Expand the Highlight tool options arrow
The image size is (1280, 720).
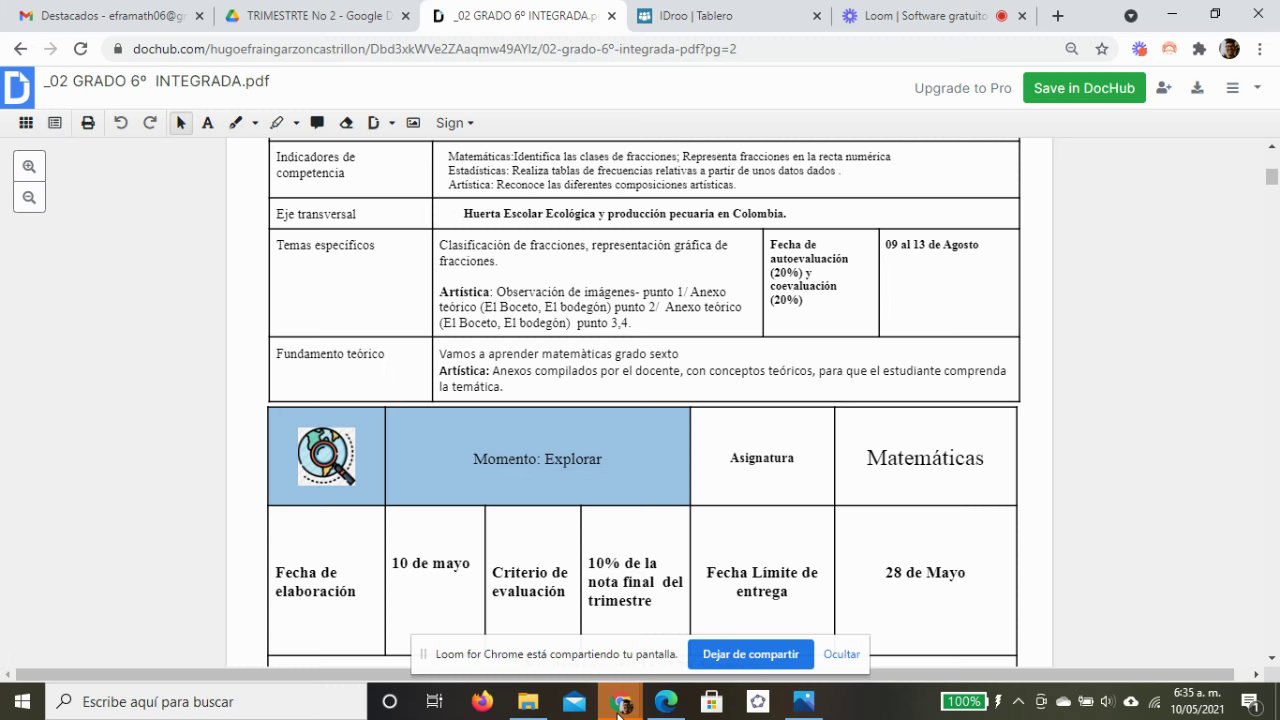click(296, 123)
